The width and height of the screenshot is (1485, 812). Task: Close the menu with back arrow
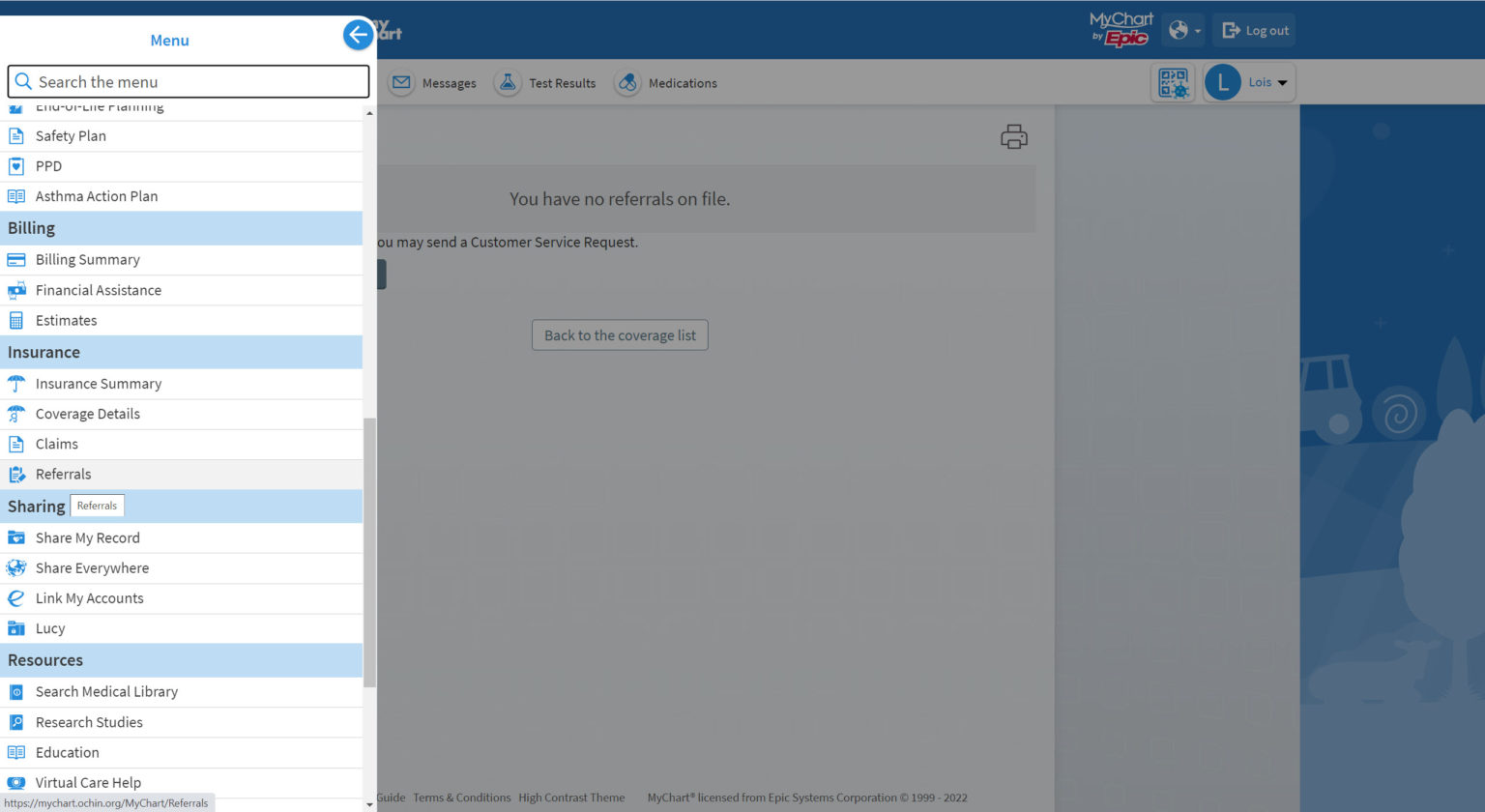pyautogui.click(x=358, y=35)
